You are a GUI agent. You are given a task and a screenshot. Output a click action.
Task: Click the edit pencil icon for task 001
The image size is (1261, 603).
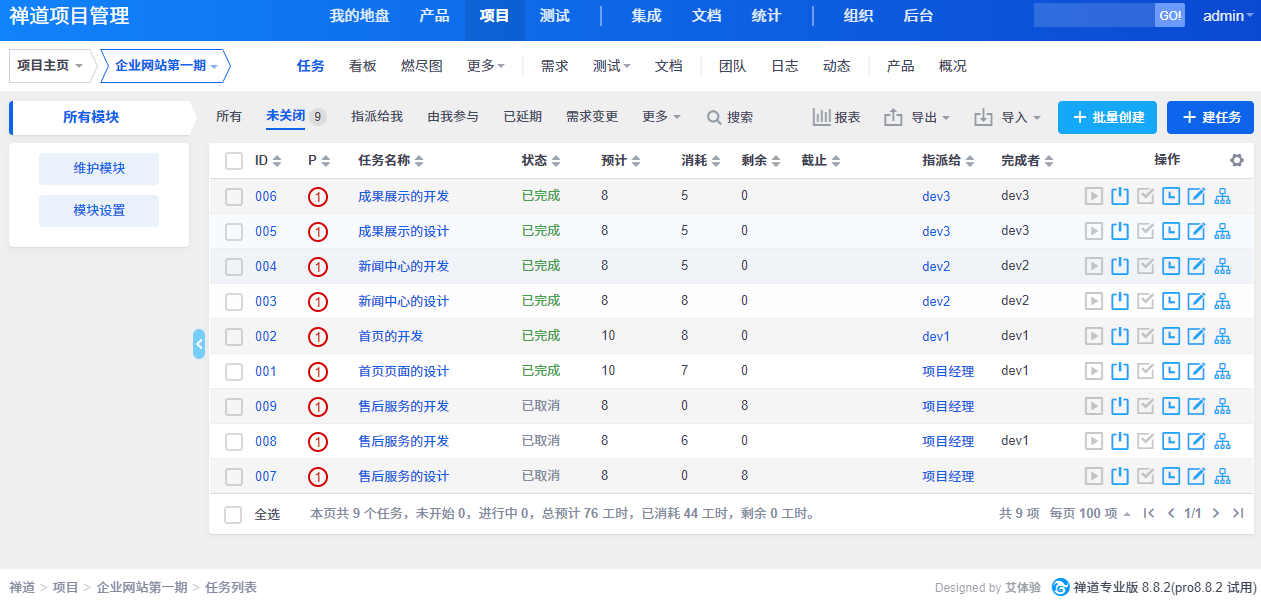coord(1196,371)
